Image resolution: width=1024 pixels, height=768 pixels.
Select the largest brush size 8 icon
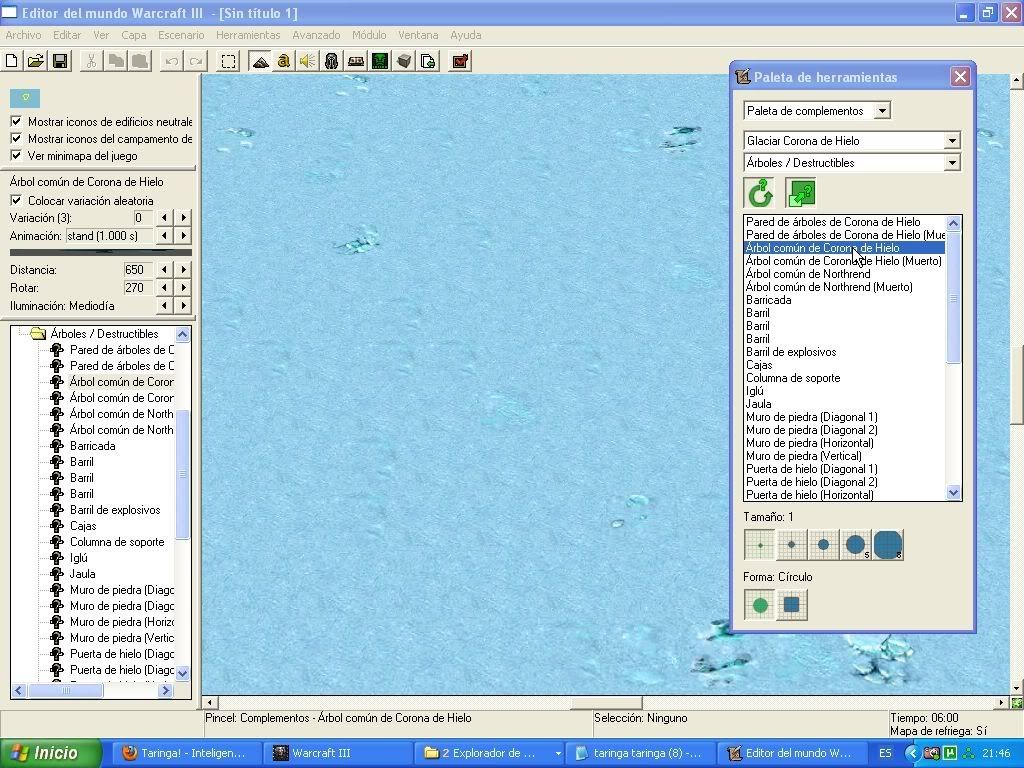tap(888, 545)
